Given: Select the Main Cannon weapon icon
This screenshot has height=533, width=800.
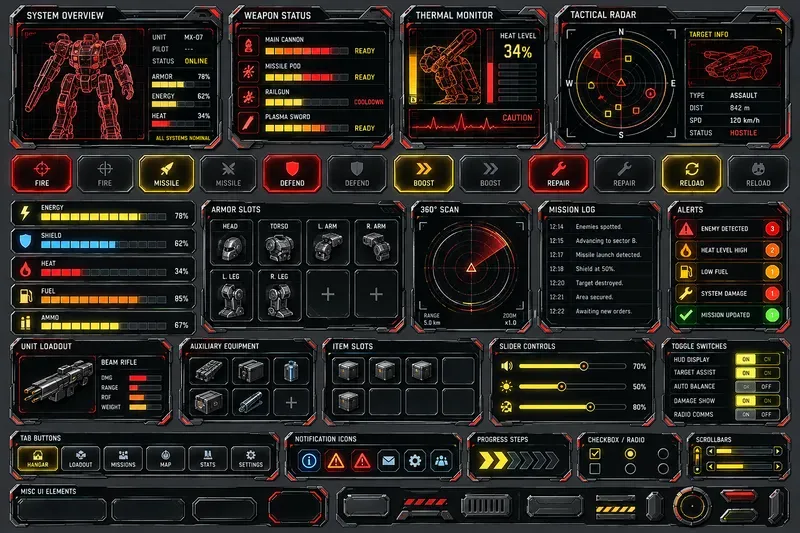Looking at the screenshot, I should coord(248,46).
